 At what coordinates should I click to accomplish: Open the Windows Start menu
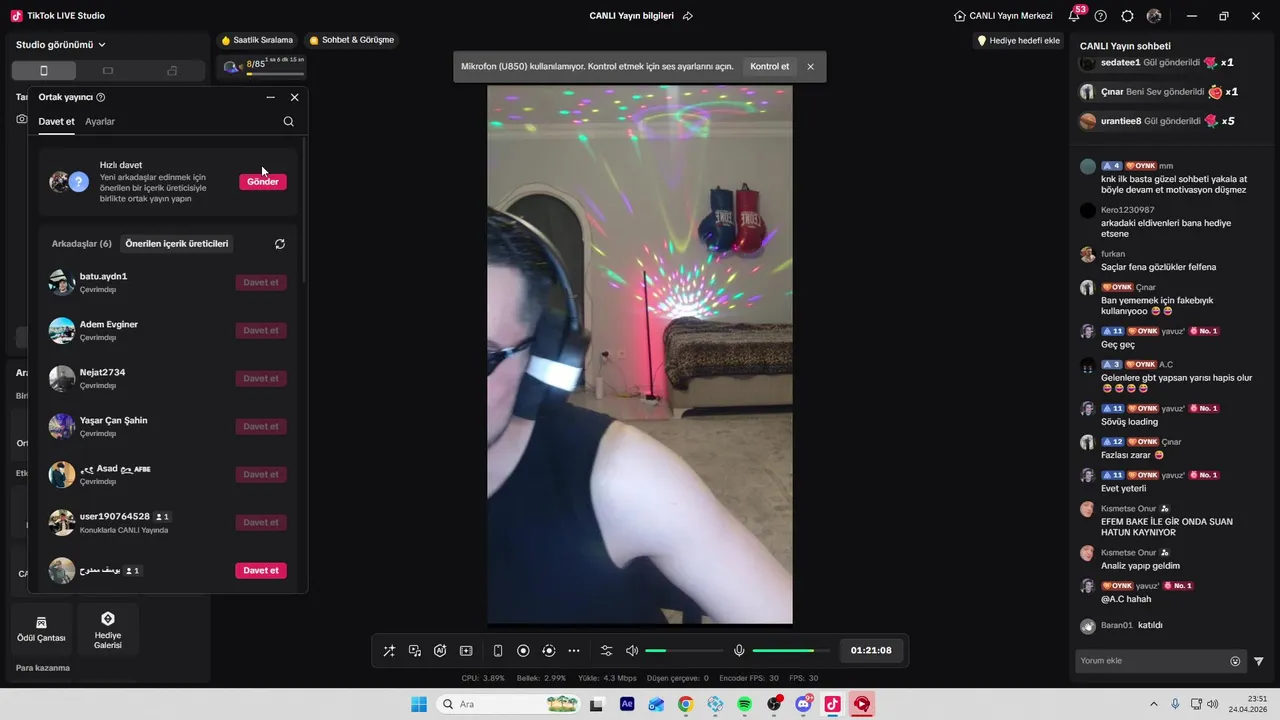point(419,704)
